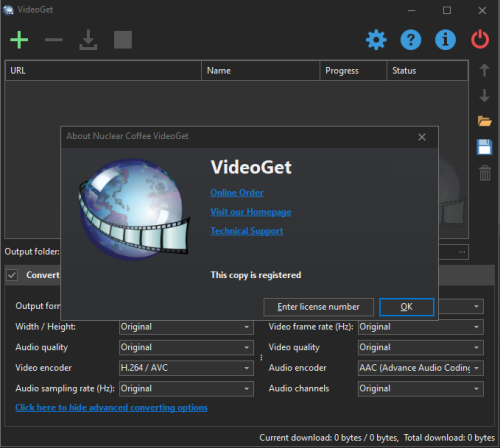Image resolution: width=500 pixels, height=448 pixels.
Task: Move item up with the up arrow icon
Action: click(x=484, y=70)
